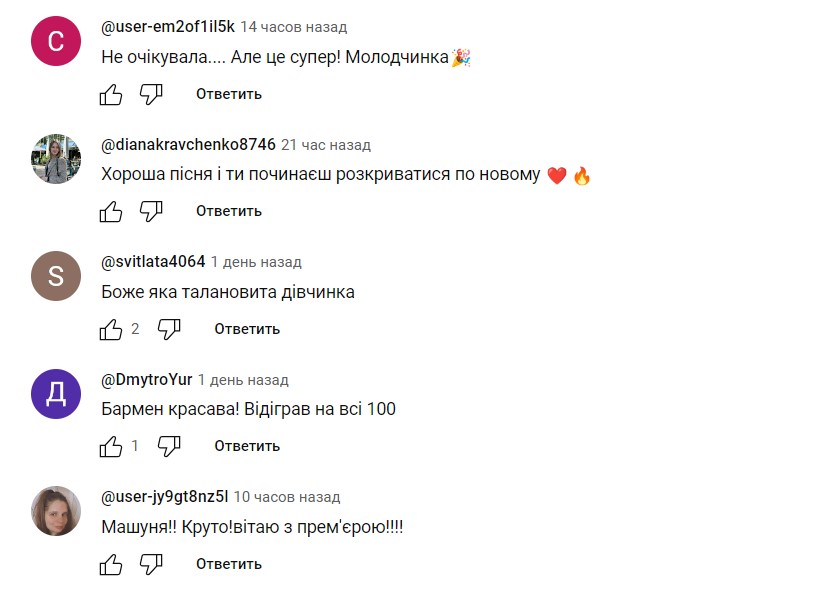Image resolution: width=821 pixels, height=600 pixels.
Task: Dislike the comment by @user-jy9gt8nz5l
Action: coord(151,564)
